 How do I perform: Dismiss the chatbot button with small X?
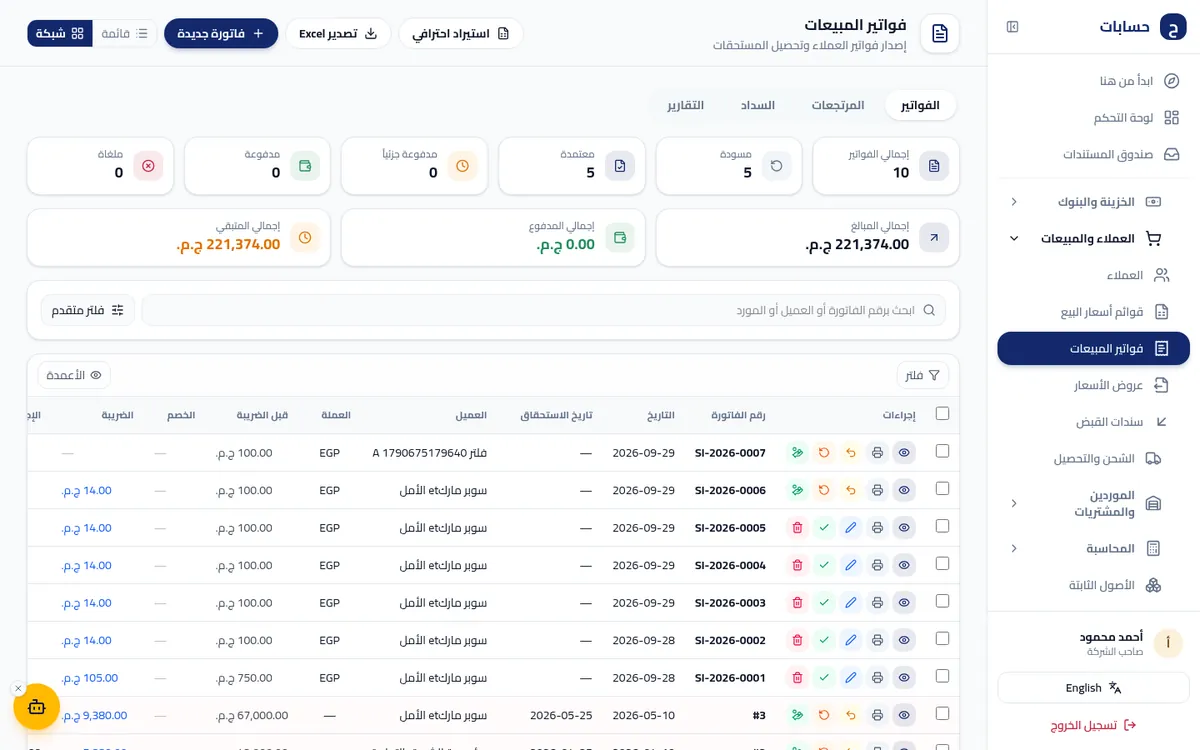point(18,688)
